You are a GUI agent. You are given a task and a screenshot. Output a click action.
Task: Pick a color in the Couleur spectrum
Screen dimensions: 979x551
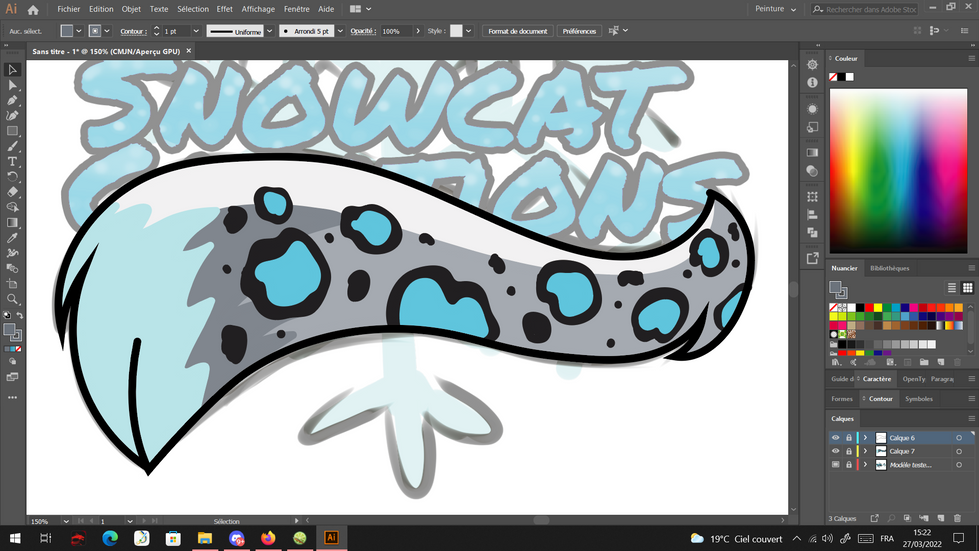[900, 170]
